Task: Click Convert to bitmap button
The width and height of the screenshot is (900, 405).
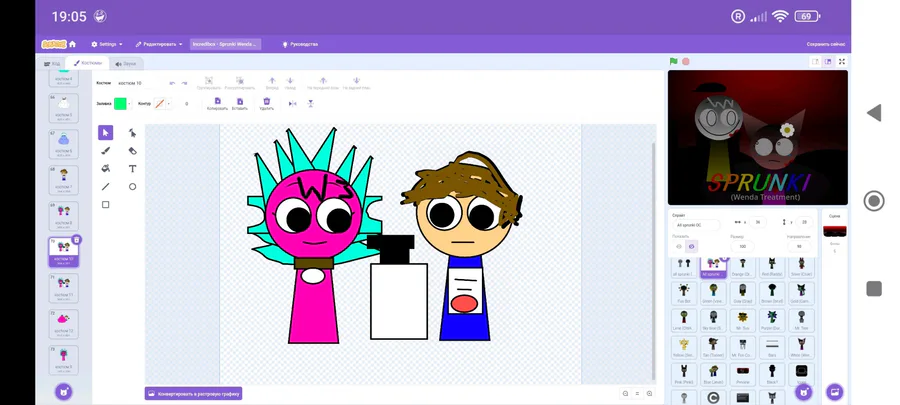Action: 193,394
